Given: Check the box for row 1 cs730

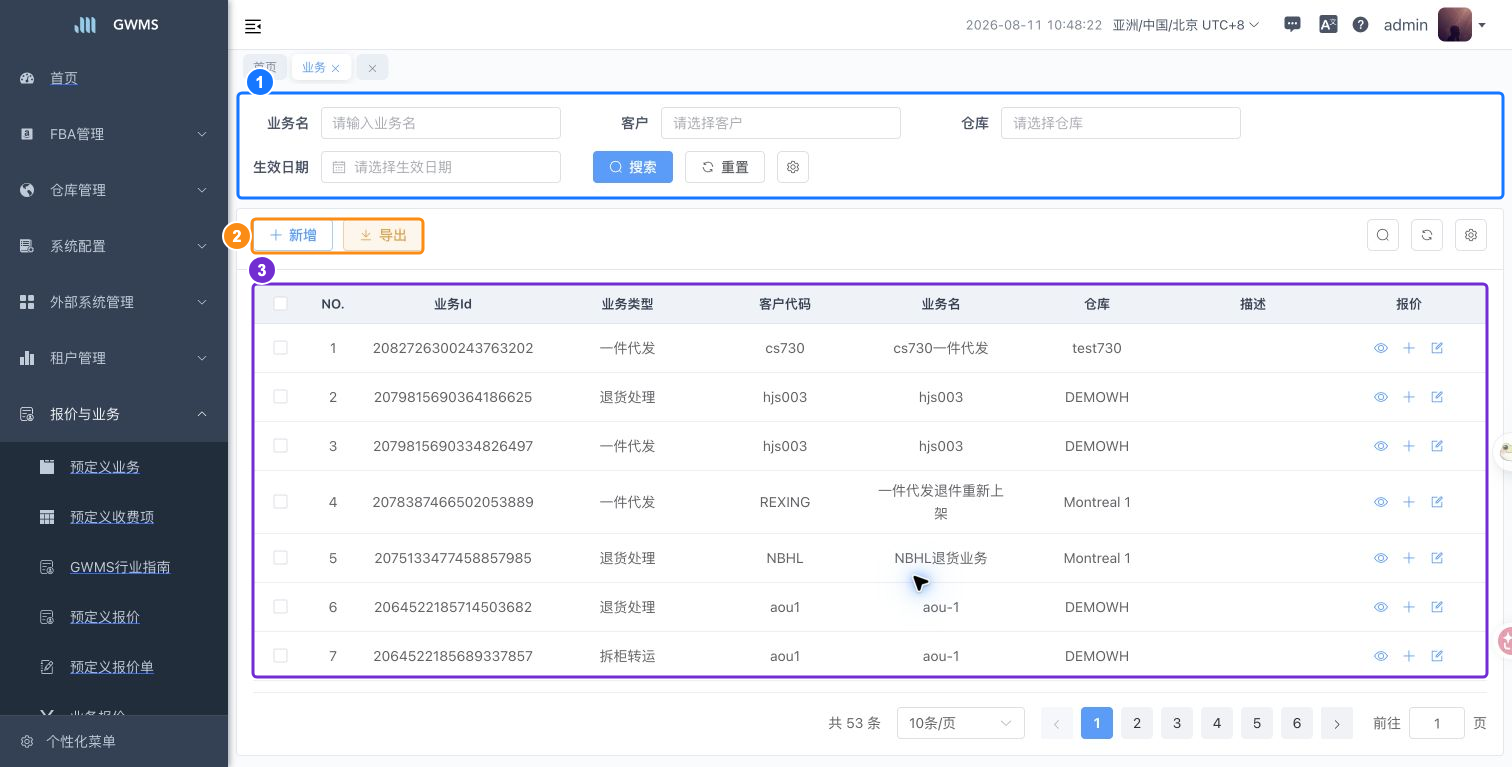Looking at the screenshot, I should pyautogui.click(x=280, y=348).
